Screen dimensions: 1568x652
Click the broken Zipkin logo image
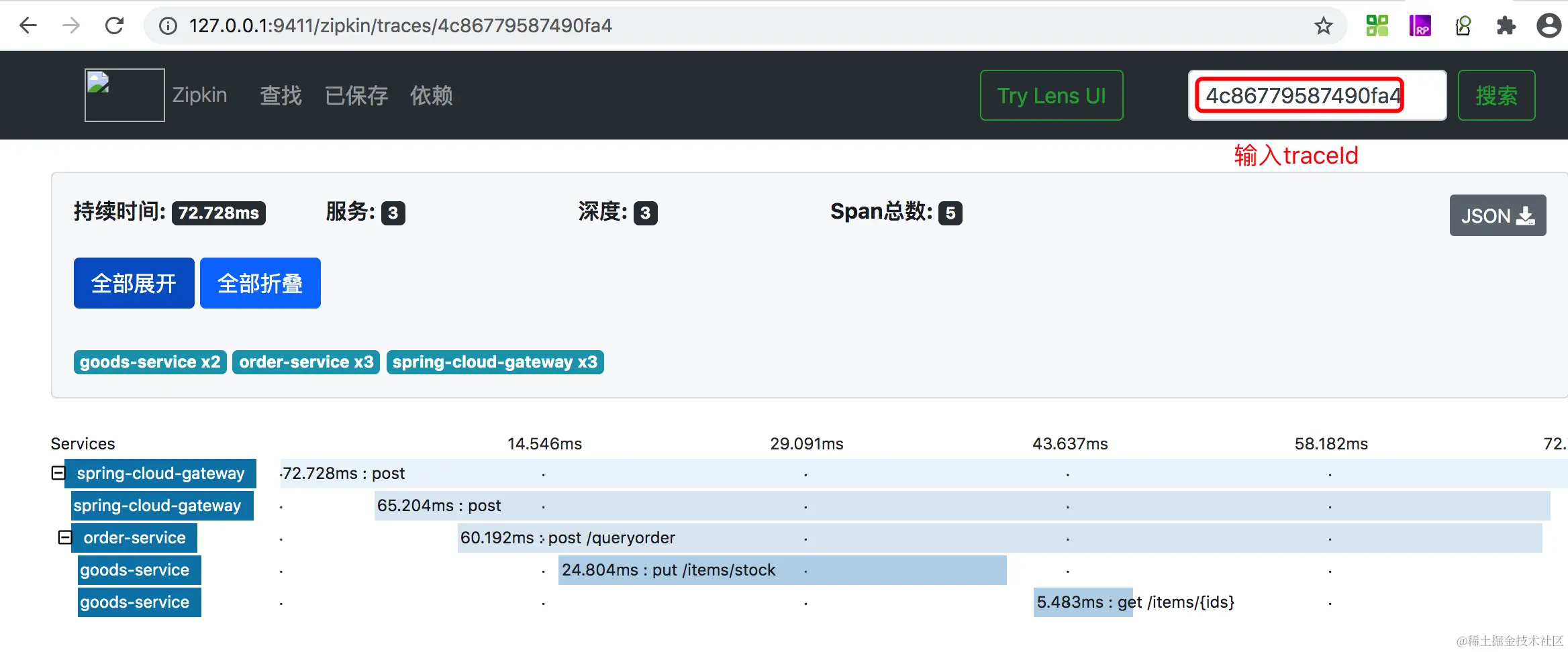125,95
